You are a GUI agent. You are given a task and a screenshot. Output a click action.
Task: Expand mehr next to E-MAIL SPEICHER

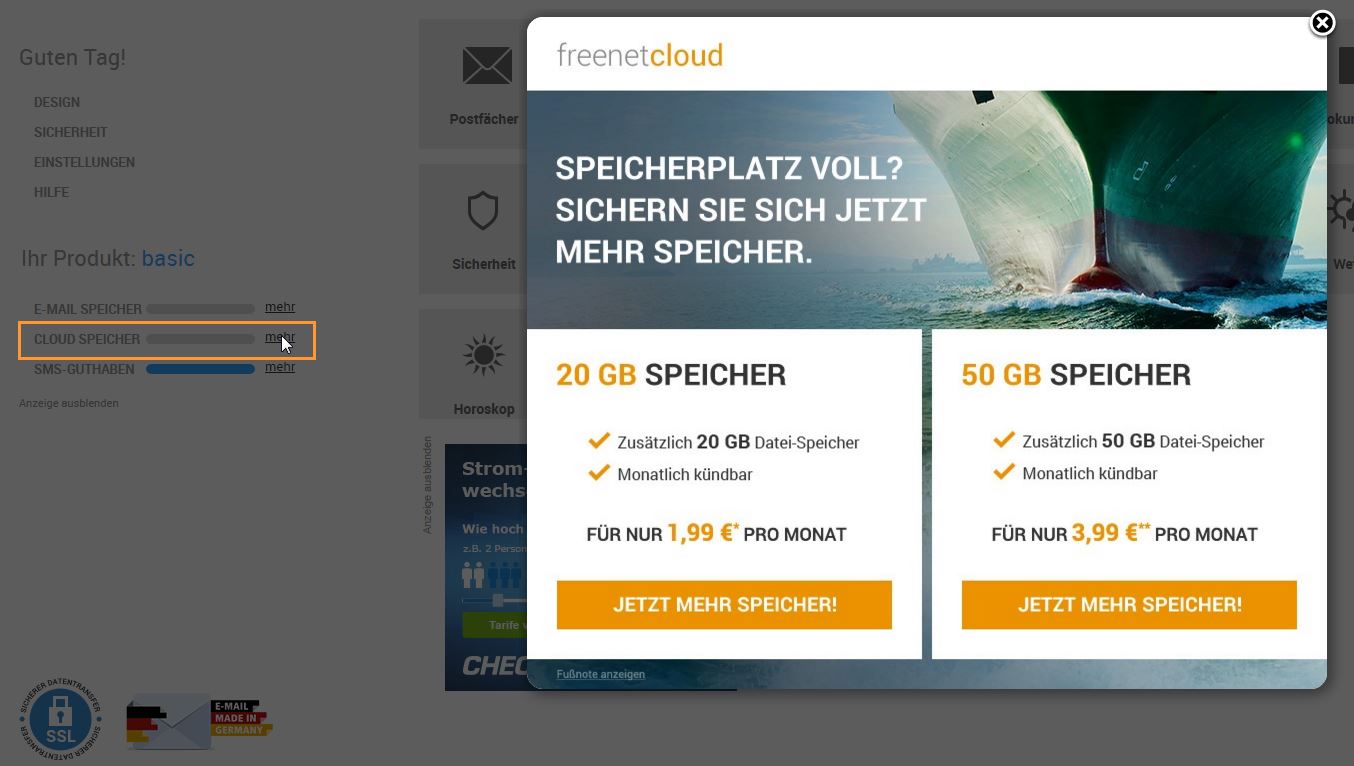pyautogui.click(x=280, y=307)
